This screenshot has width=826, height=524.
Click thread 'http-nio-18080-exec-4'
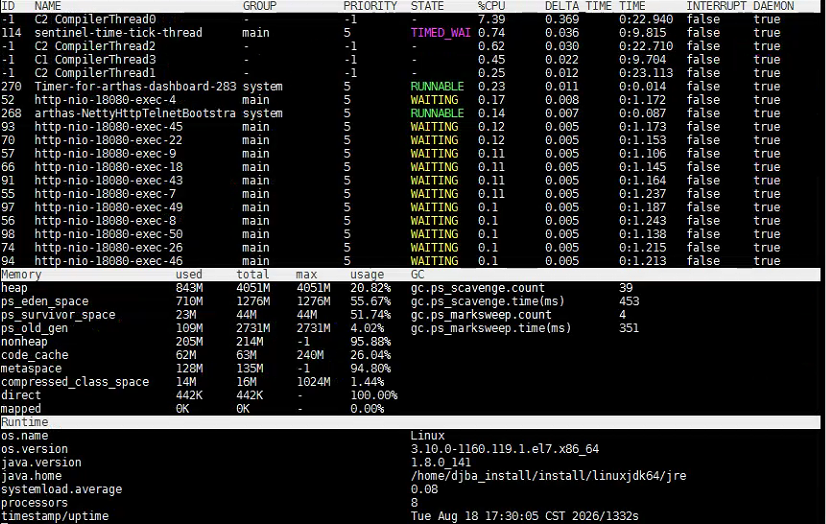(x=105, y=100)
